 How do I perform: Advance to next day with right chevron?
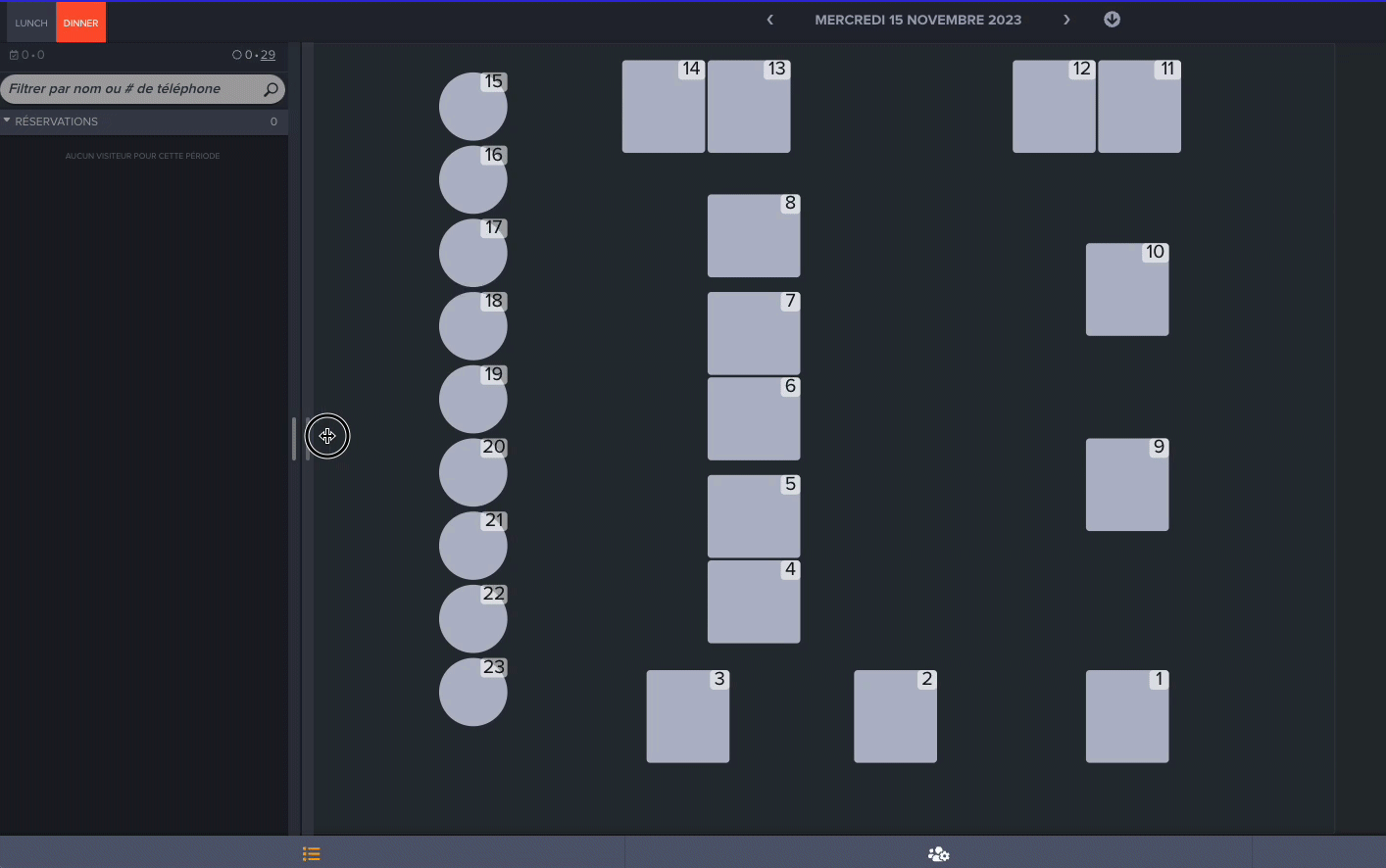[x=1066, y=19]
